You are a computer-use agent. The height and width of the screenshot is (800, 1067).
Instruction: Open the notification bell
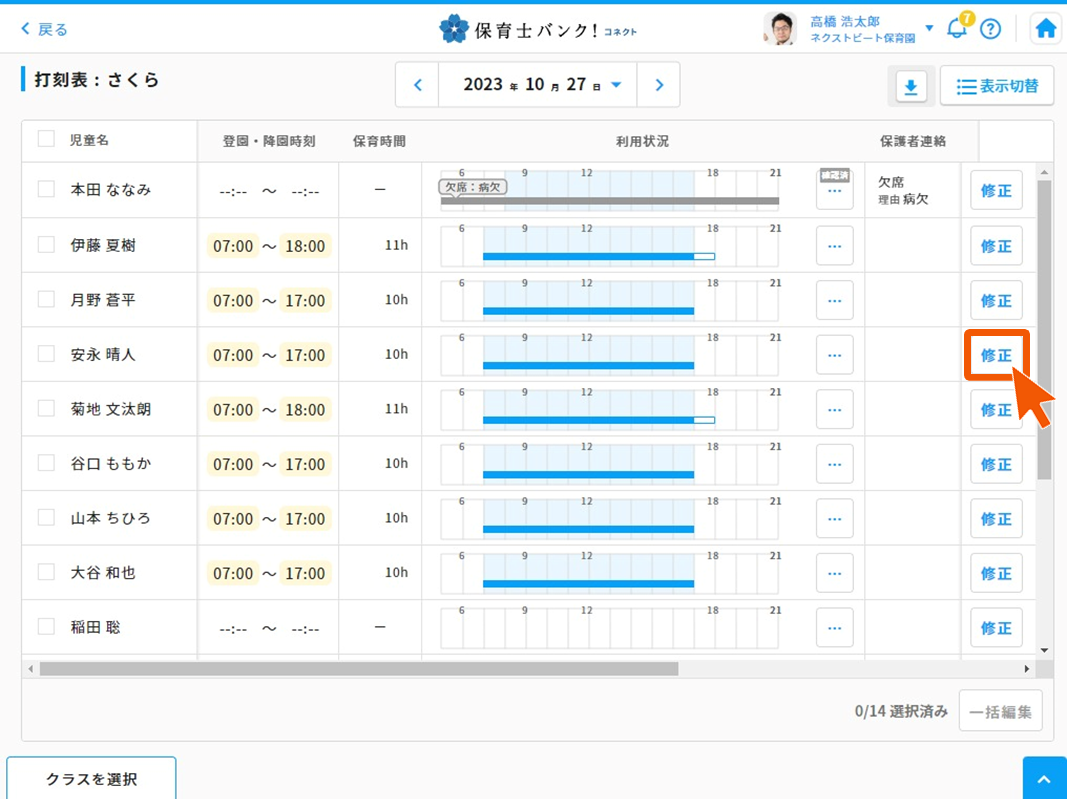[957, 28]
